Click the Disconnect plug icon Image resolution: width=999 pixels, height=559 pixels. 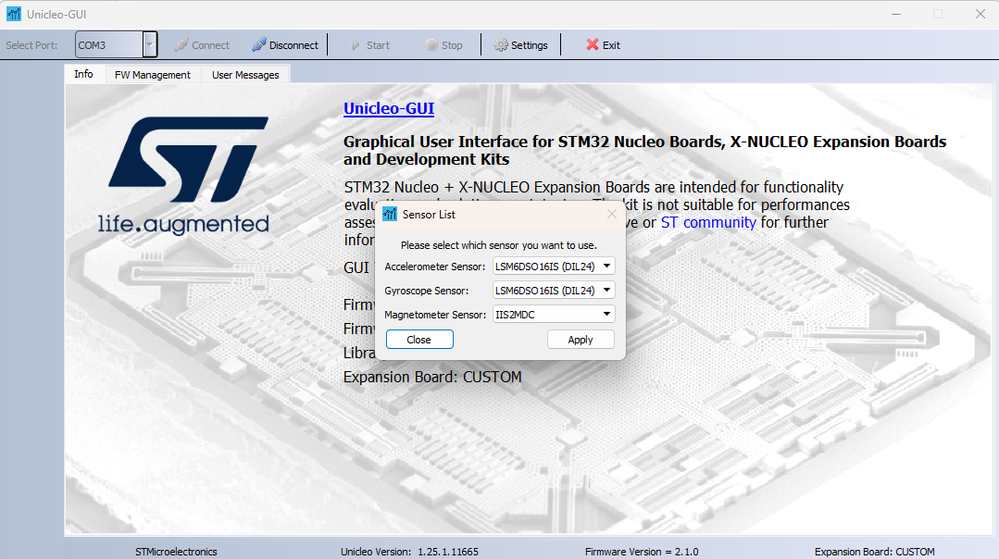pos(259,45)
